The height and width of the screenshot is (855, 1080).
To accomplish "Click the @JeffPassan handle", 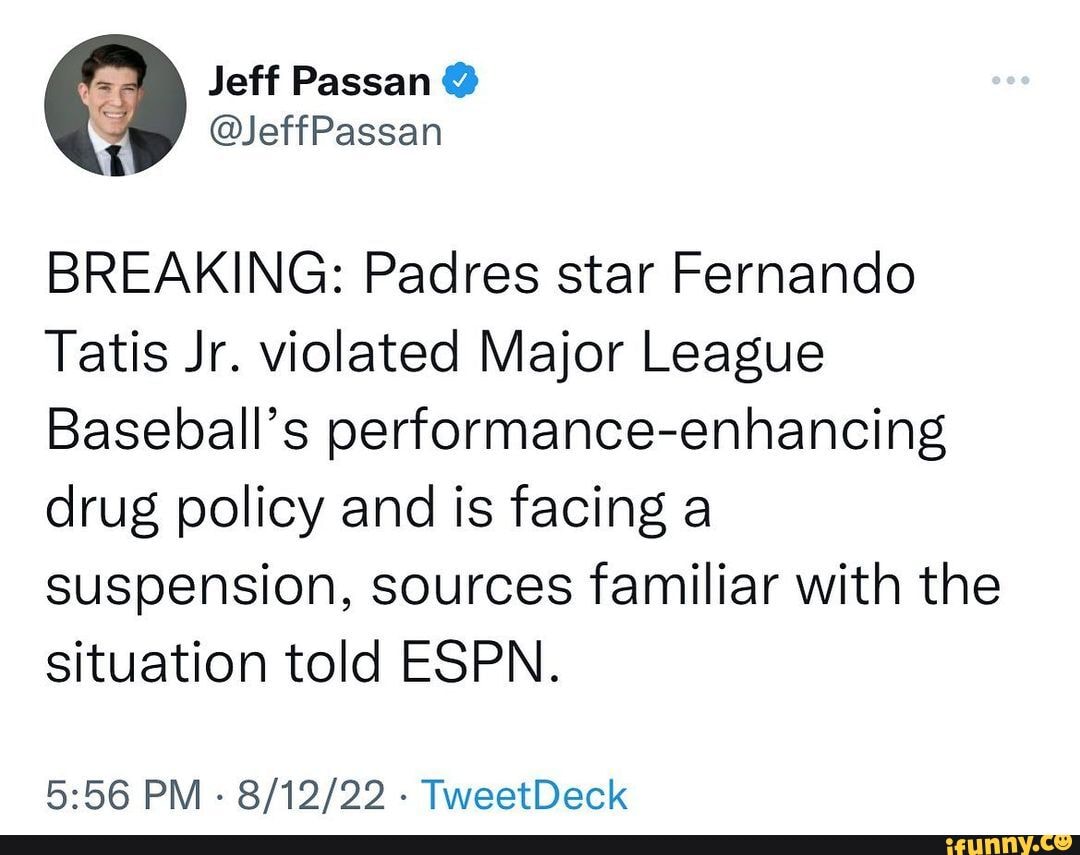I will coord(324,132).
